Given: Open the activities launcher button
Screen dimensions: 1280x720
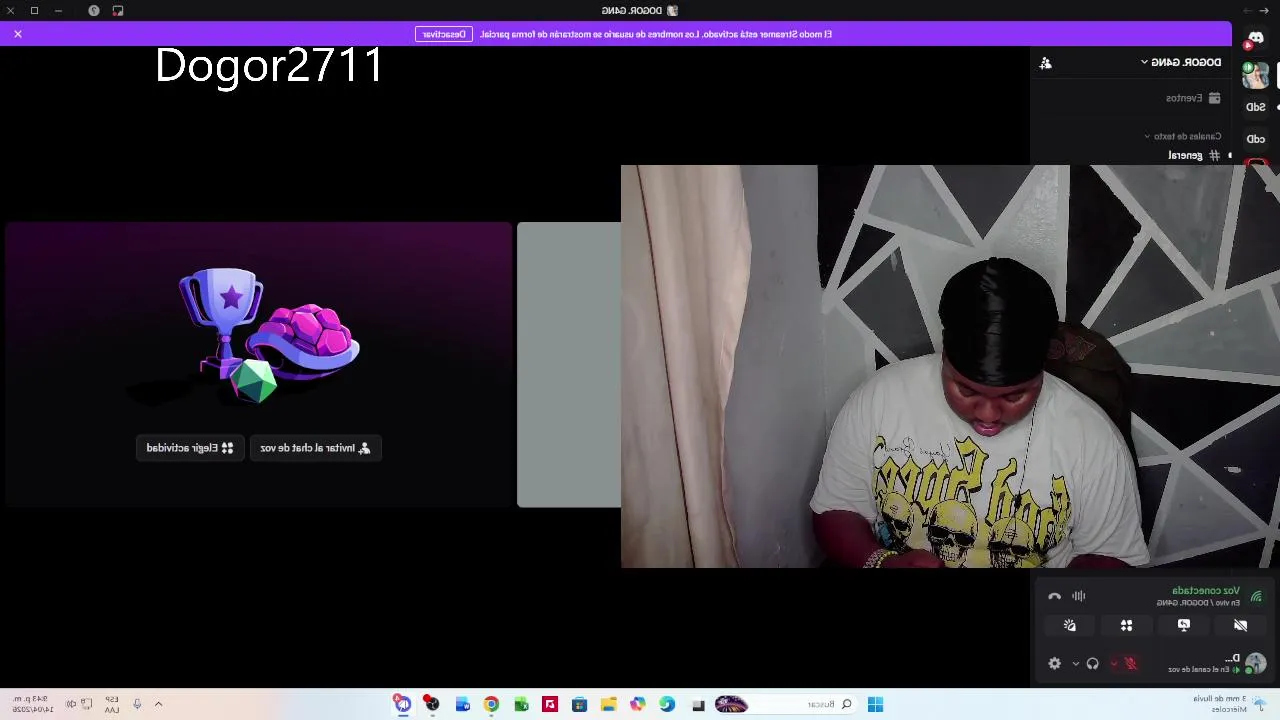Looking at the screenshot, I should point(1126,625).
